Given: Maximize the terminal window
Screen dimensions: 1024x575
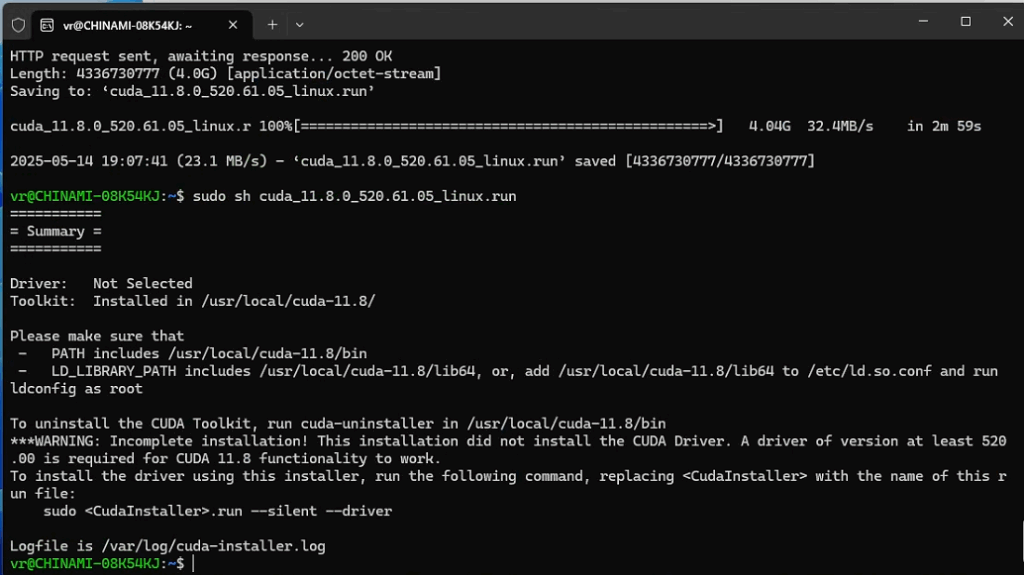Looking at the screenshot, I should point(966,22).
